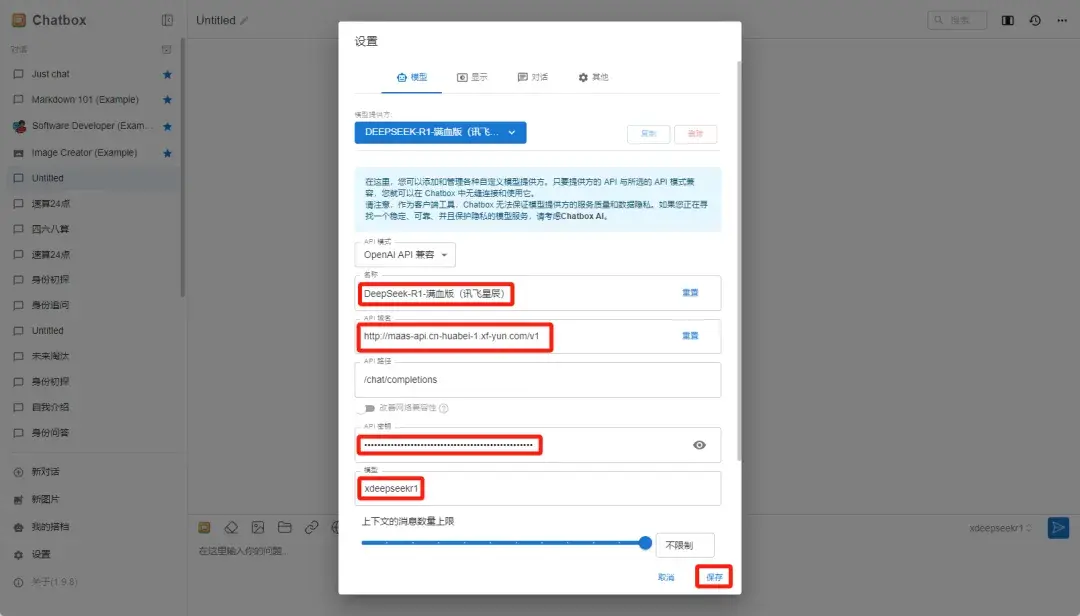This screenshot has width=1080, height=616.
Task: Open conversation history clock icon
Action: tap(1035, 21)
